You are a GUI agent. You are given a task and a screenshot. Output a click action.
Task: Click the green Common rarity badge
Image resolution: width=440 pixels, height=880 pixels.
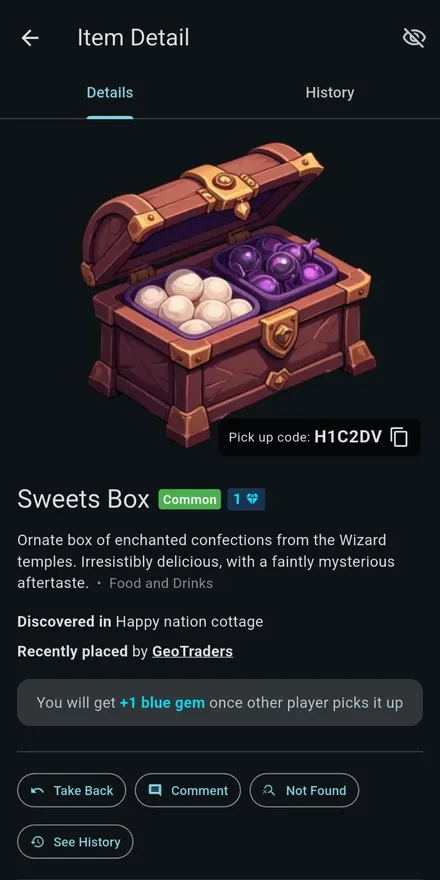(190, 499)
